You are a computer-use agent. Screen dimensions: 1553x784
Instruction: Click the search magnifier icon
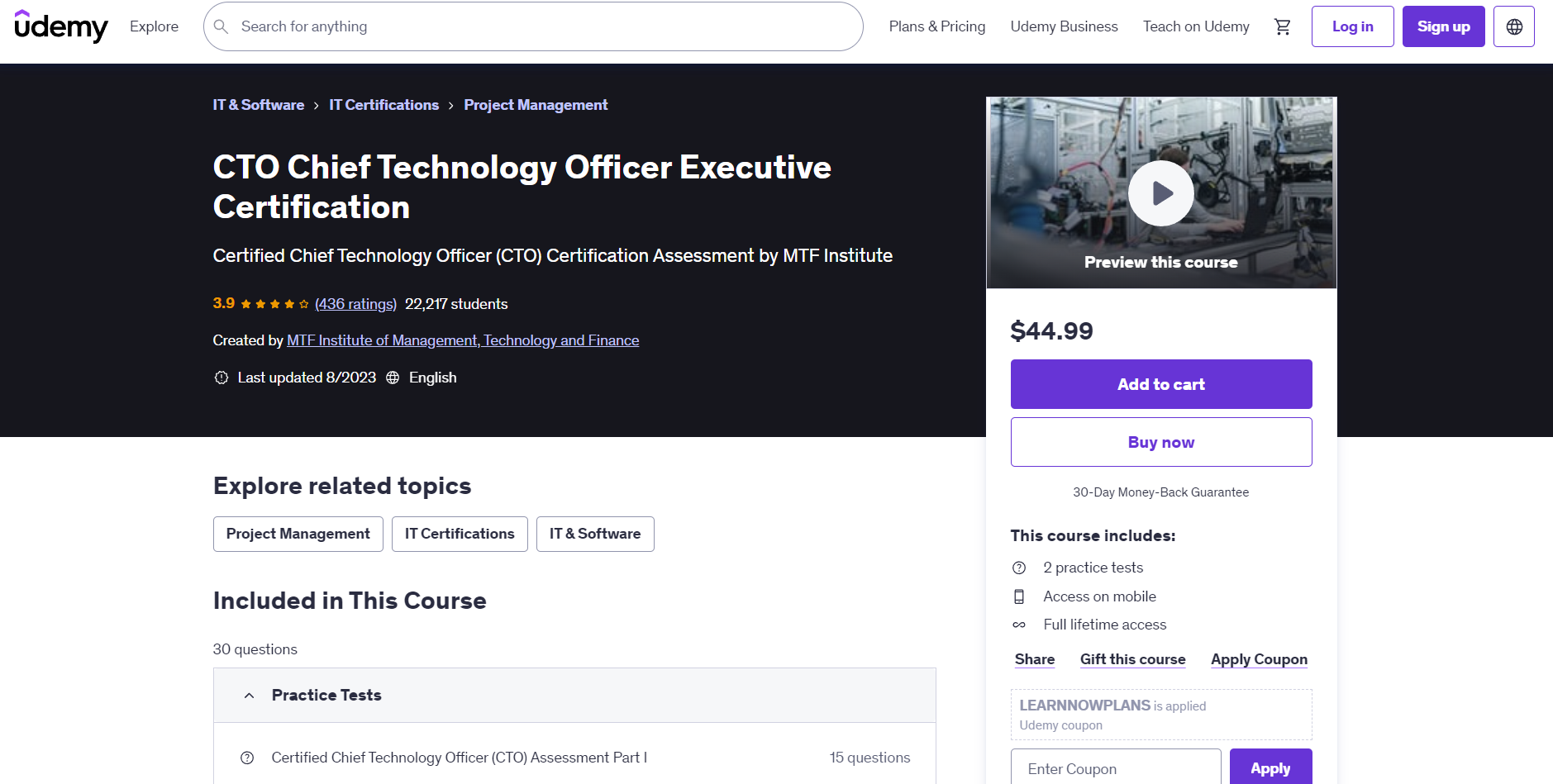tap(222, 26)
